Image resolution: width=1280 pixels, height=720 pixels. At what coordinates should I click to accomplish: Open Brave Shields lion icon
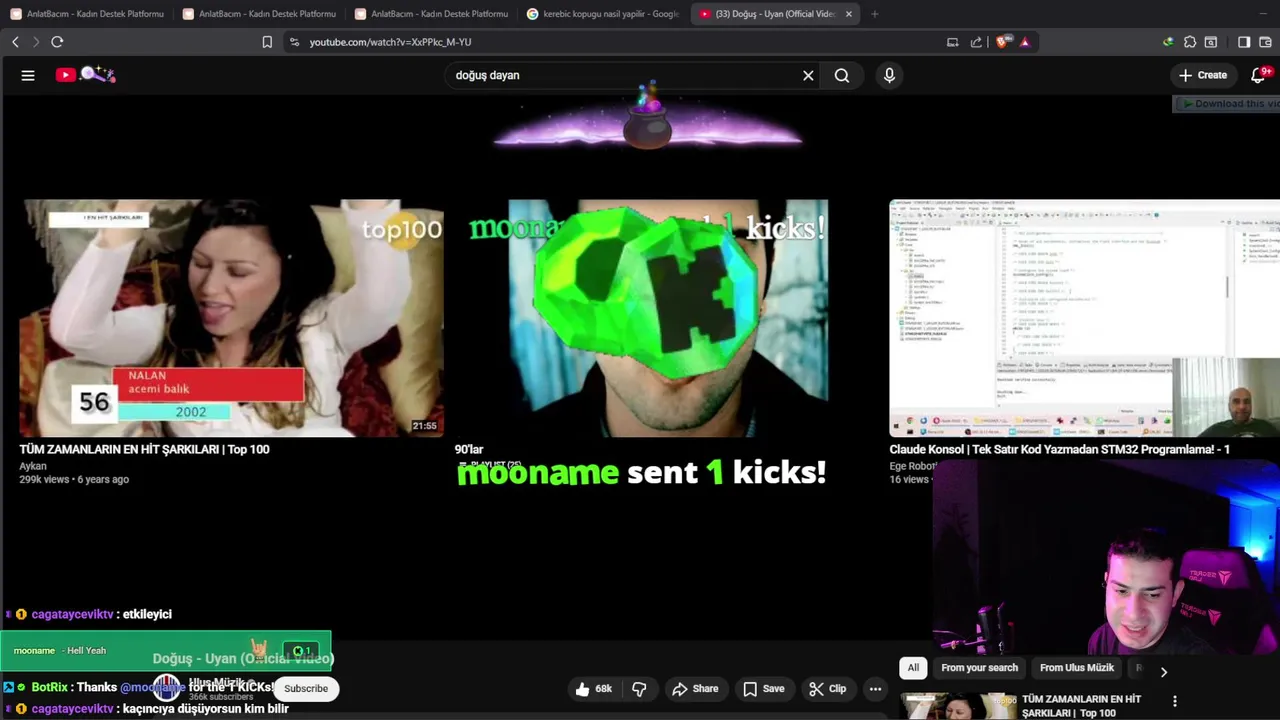1004,42
